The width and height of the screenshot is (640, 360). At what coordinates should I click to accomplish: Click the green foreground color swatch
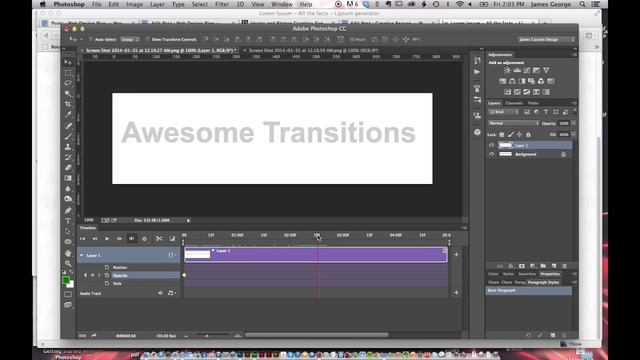coord(66,280)
